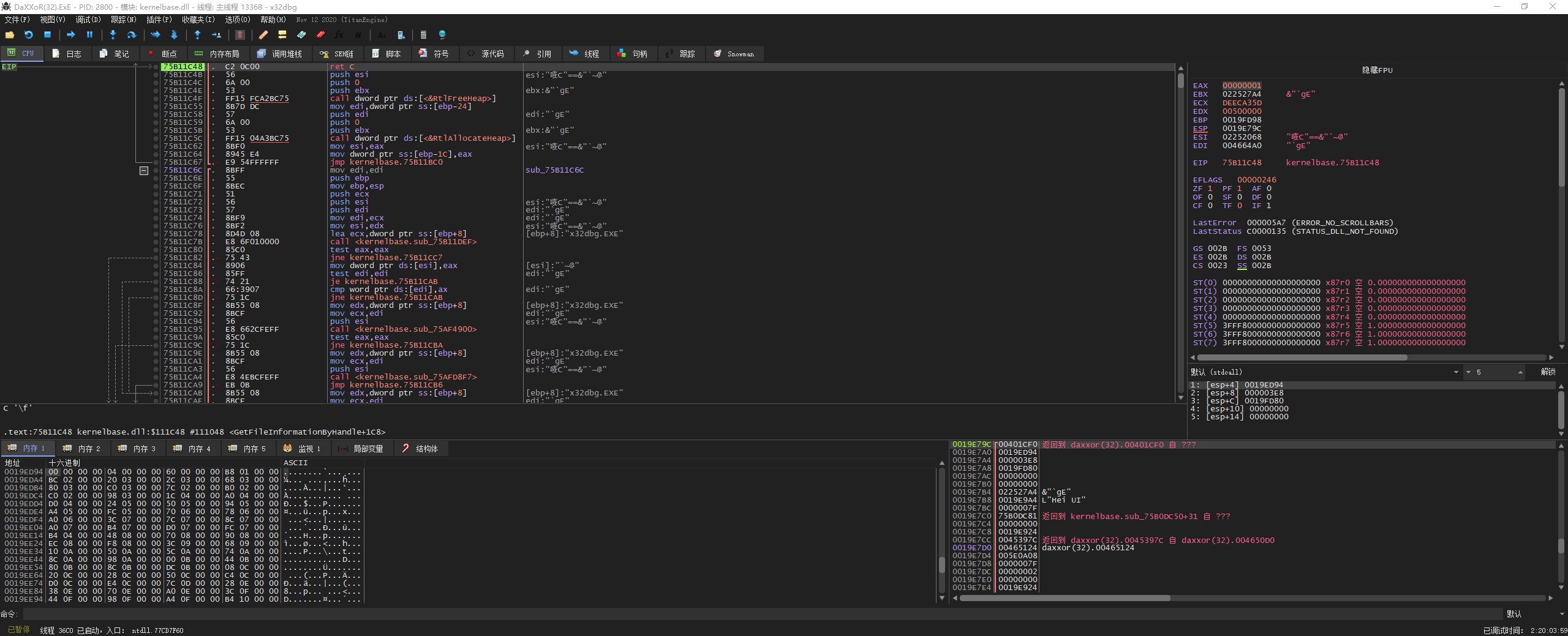Viewport: 1568px width, 636px height.
Task: Open the calculator icon in toolbar
Action: [x=423, y=35]
